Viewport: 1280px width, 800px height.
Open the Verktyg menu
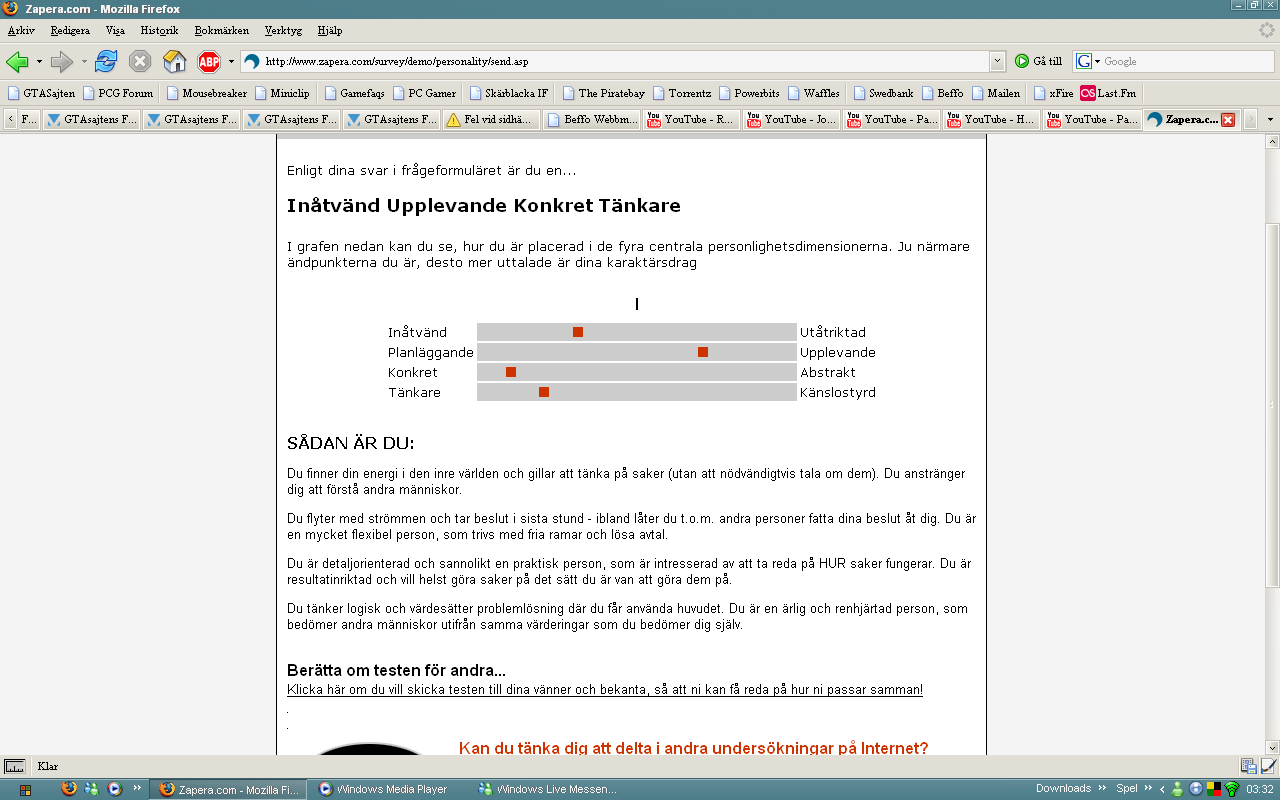(x=283, y=31)
